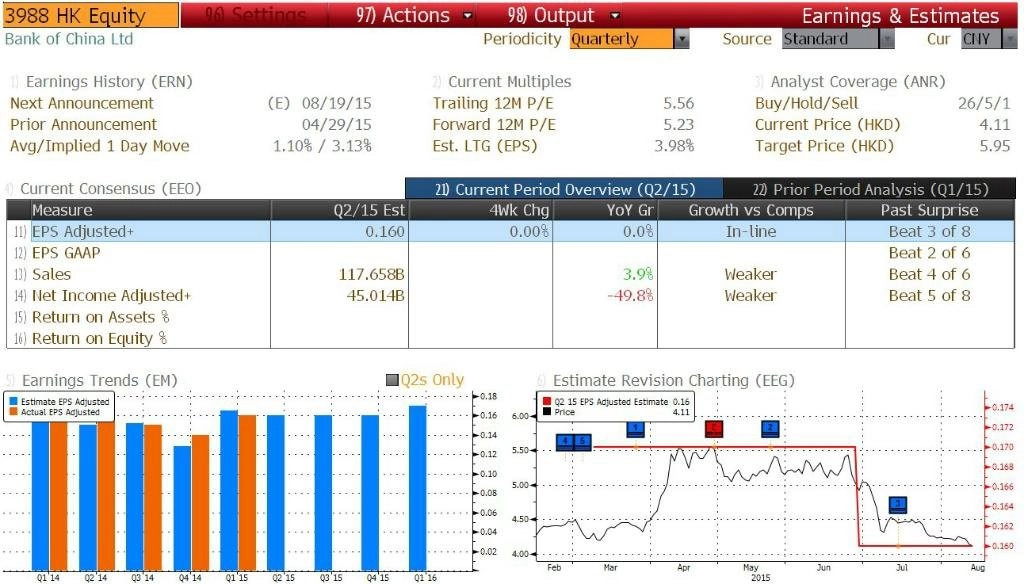Toggle the Q2s Only checkbox
The image size is (1024, 584).
392,380
